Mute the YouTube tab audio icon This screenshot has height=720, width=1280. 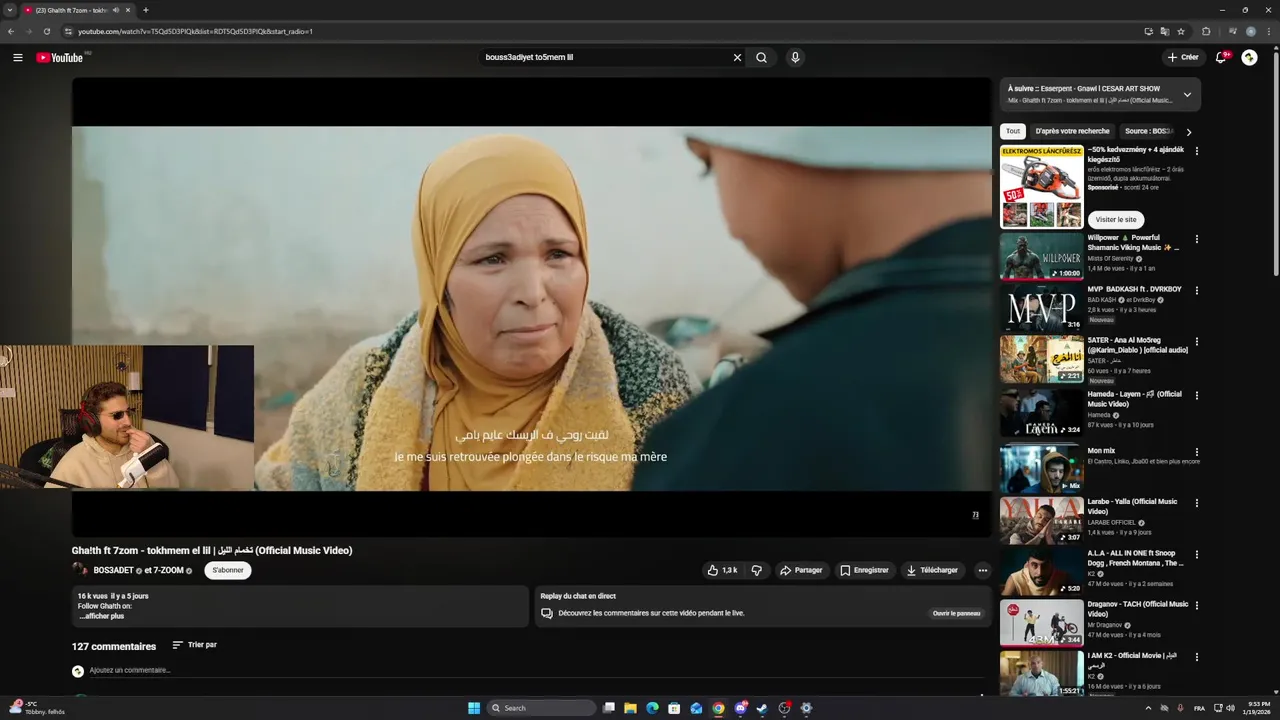click(x=116, y=10)
